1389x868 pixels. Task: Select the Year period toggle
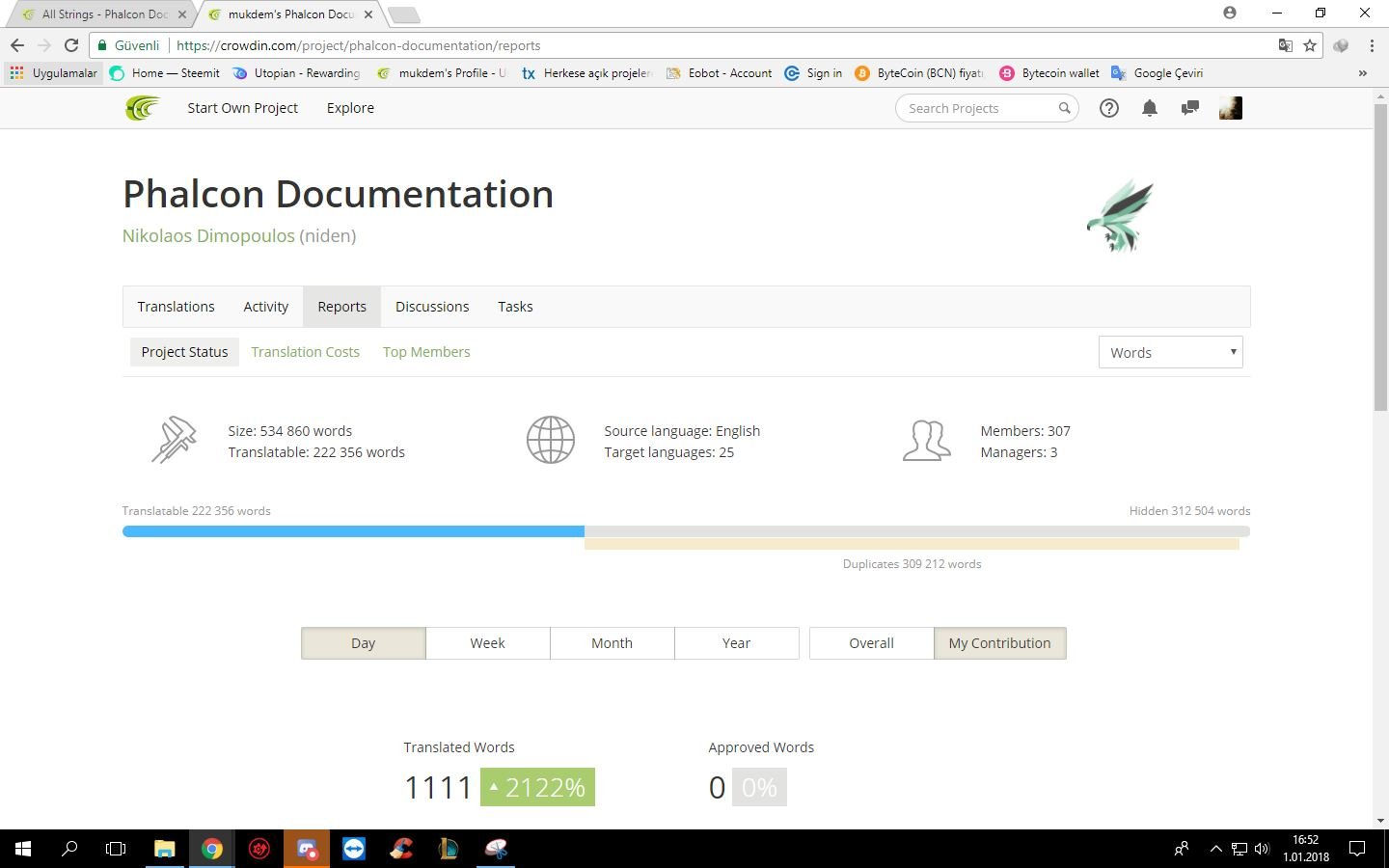tap(736, 643)
